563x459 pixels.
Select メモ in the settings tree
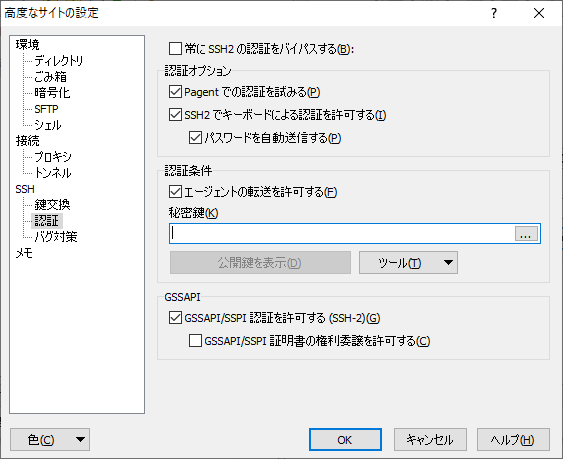coord(24,253)
